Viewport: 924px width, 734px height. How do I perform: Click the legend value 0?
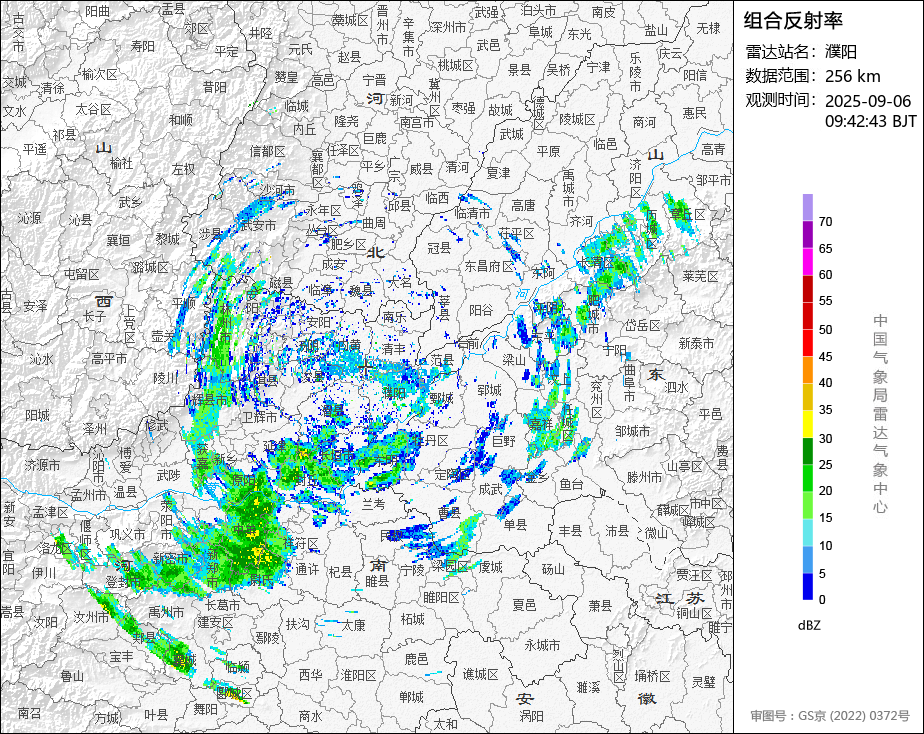click(822, 600)
